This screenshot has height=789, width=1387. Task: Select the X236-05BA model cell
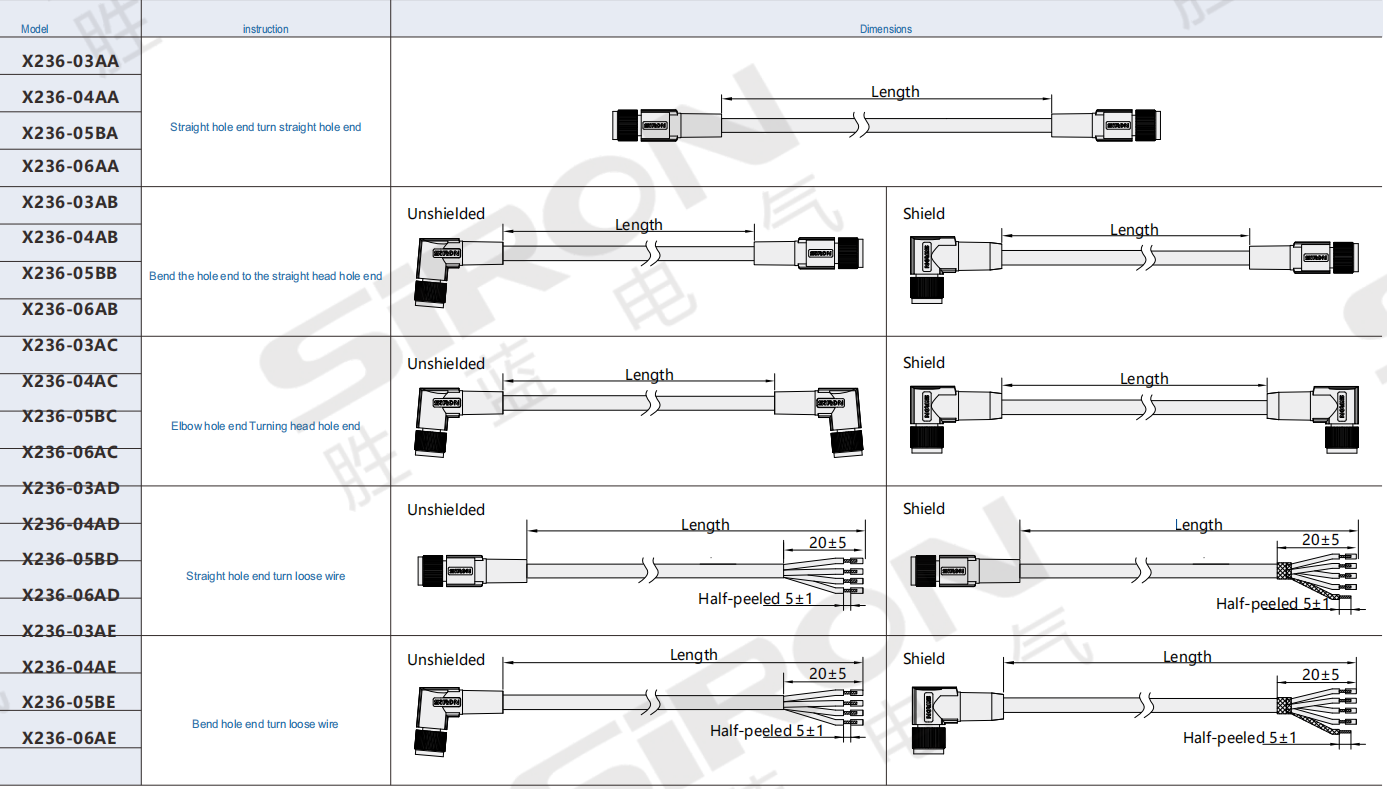[x=70, y=133]
